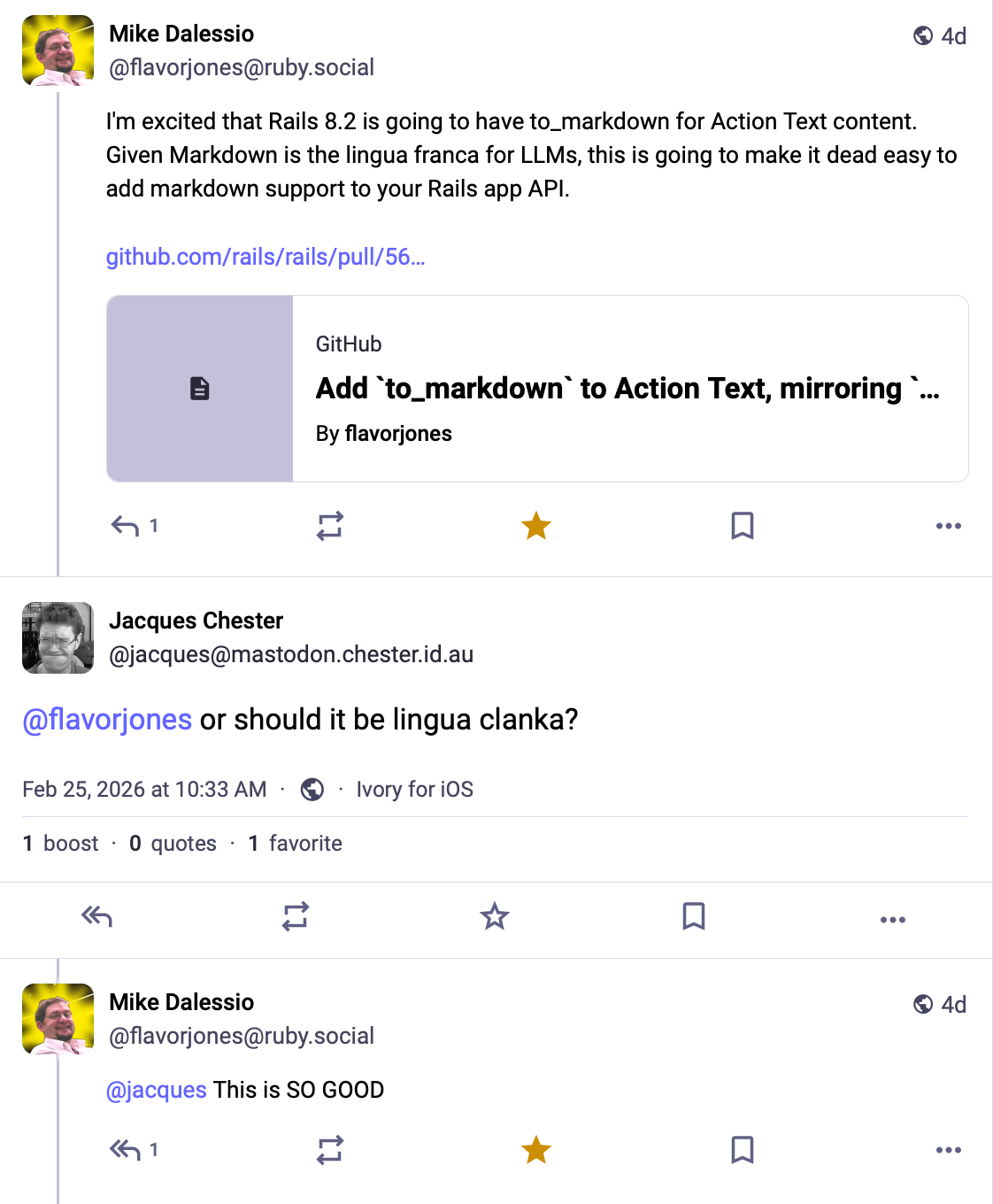Favorite Jacques Chester's reply
The image size is (993, 1204).
click(494, 918)
